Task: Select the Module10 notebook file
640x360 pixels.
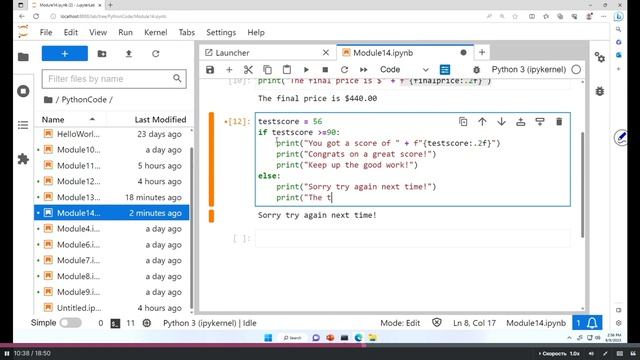Action: [x=111, y=150]
